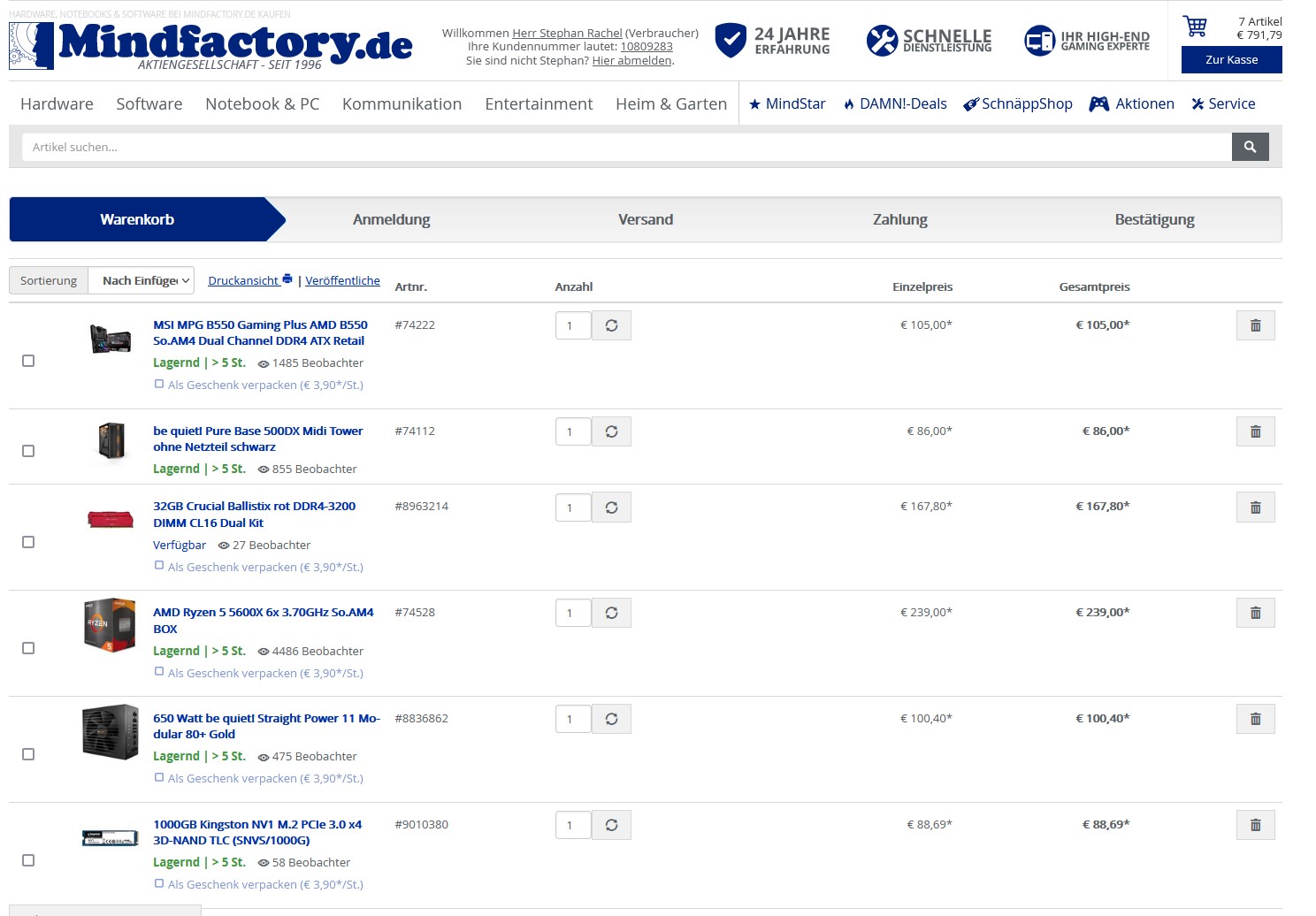Click the Schnelle Dienstleistung tools badge
Viewport: 1316px width, 916px height.
click(929, 41)
